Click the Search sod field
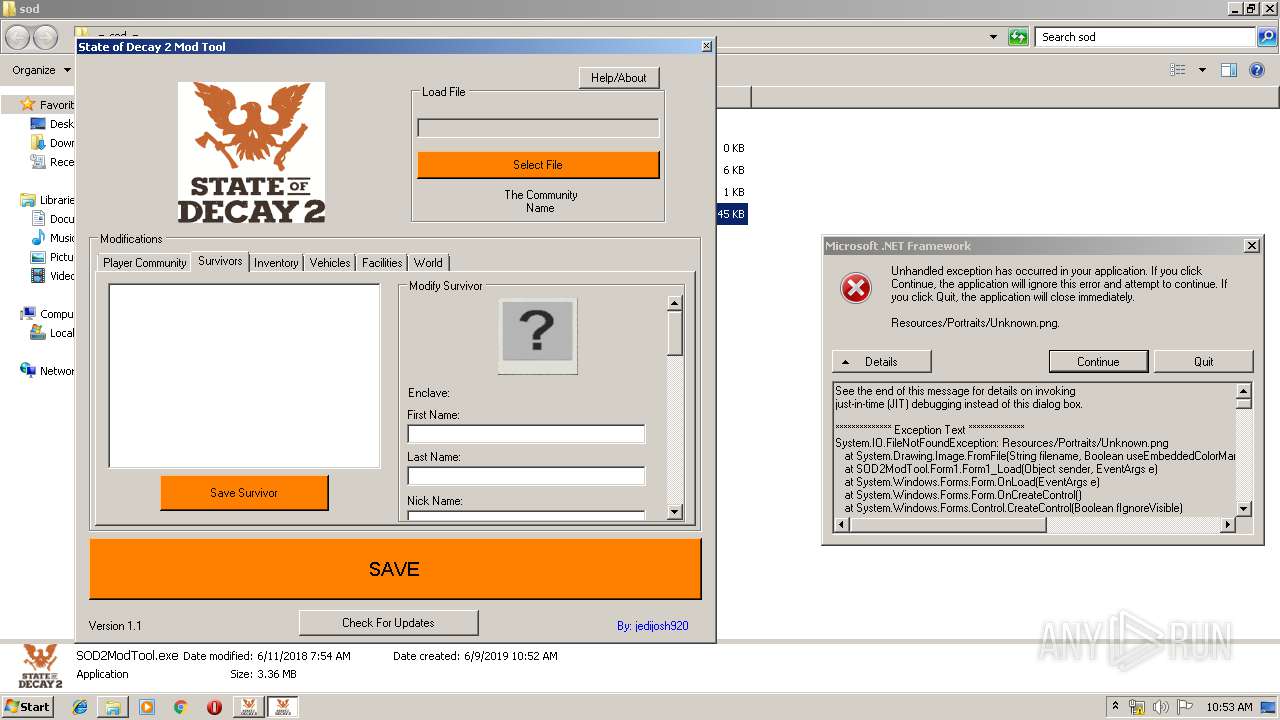This screenshot has width=1280, height=720. (x=1145, y=37)
